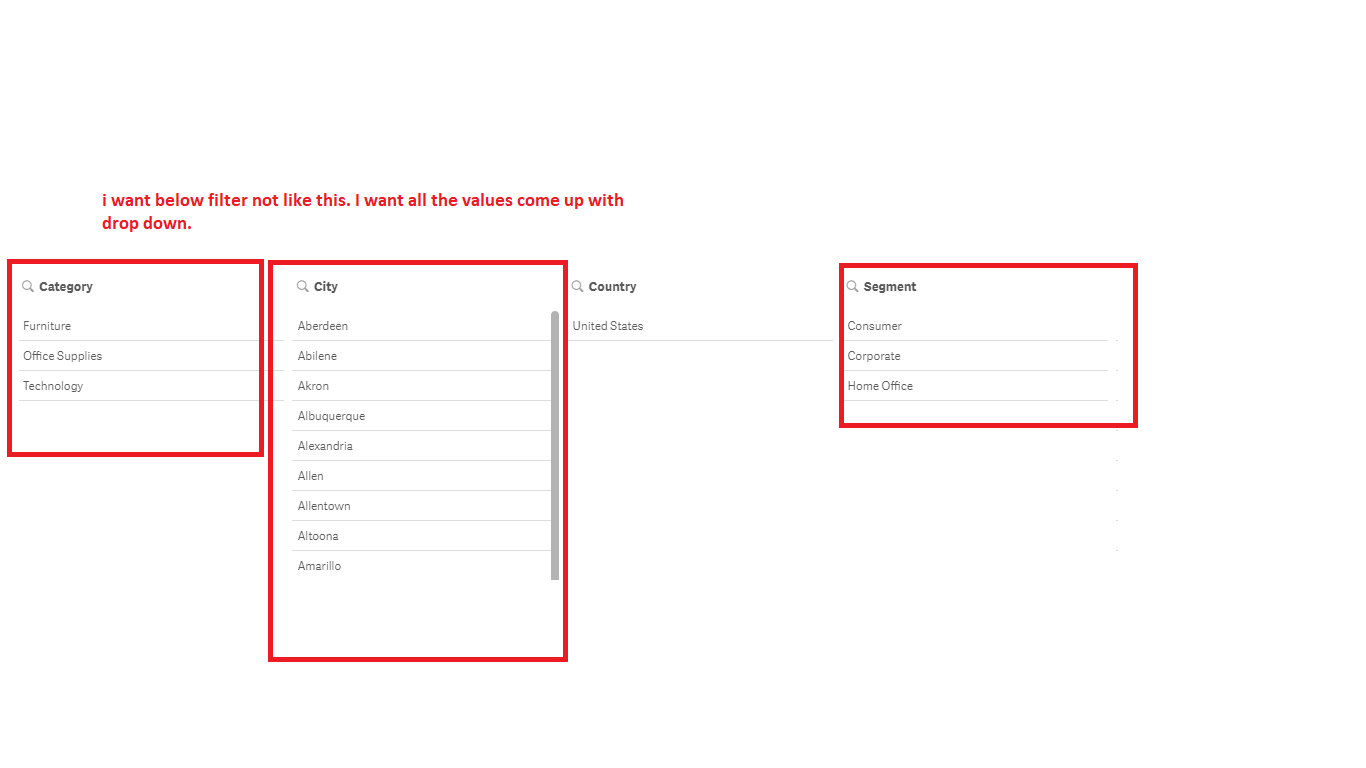Open search in the Segment filter

[853, 286]
